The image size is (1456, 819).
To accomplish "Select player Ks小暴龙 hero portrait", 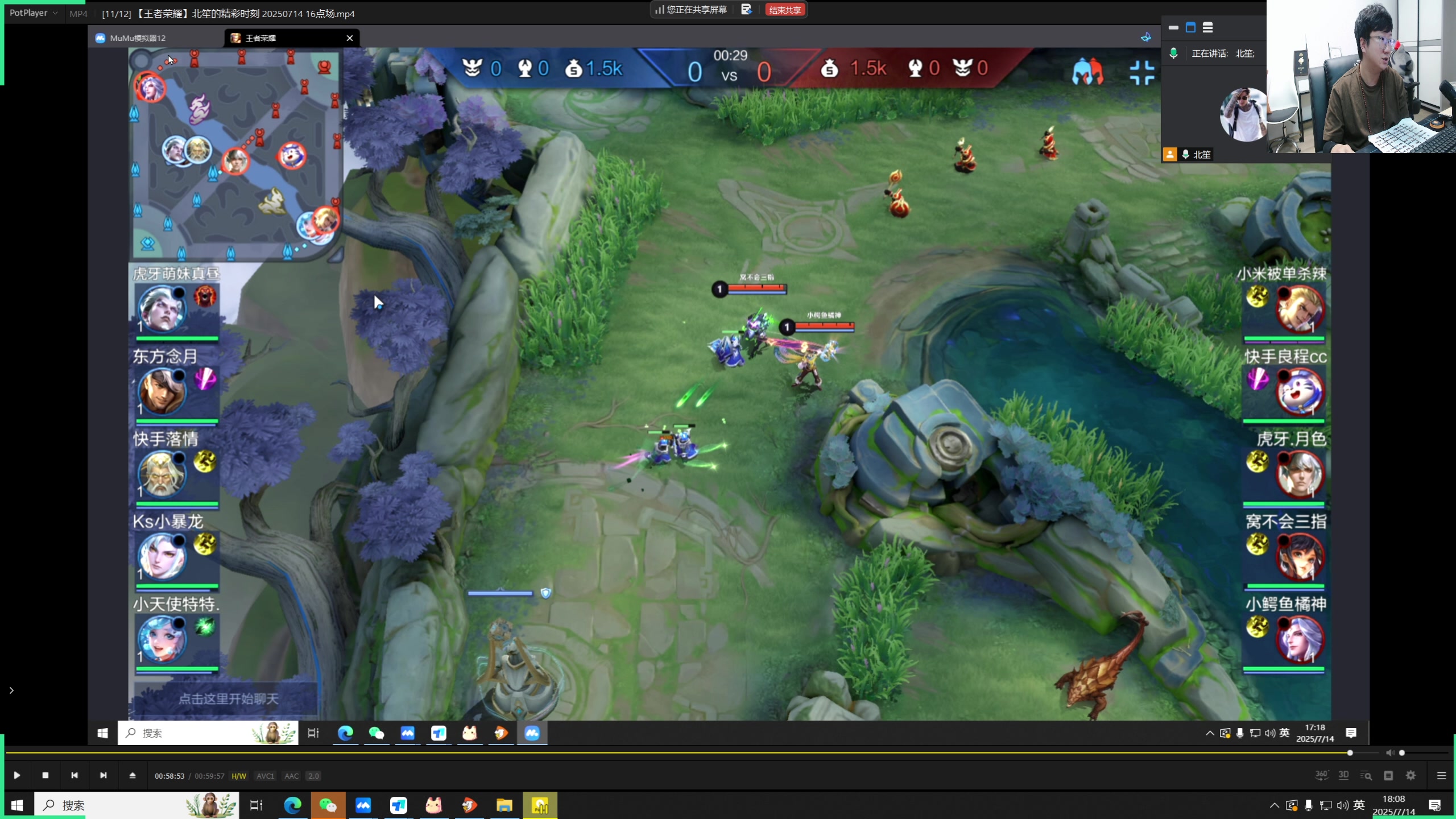I will coord(163,556).
